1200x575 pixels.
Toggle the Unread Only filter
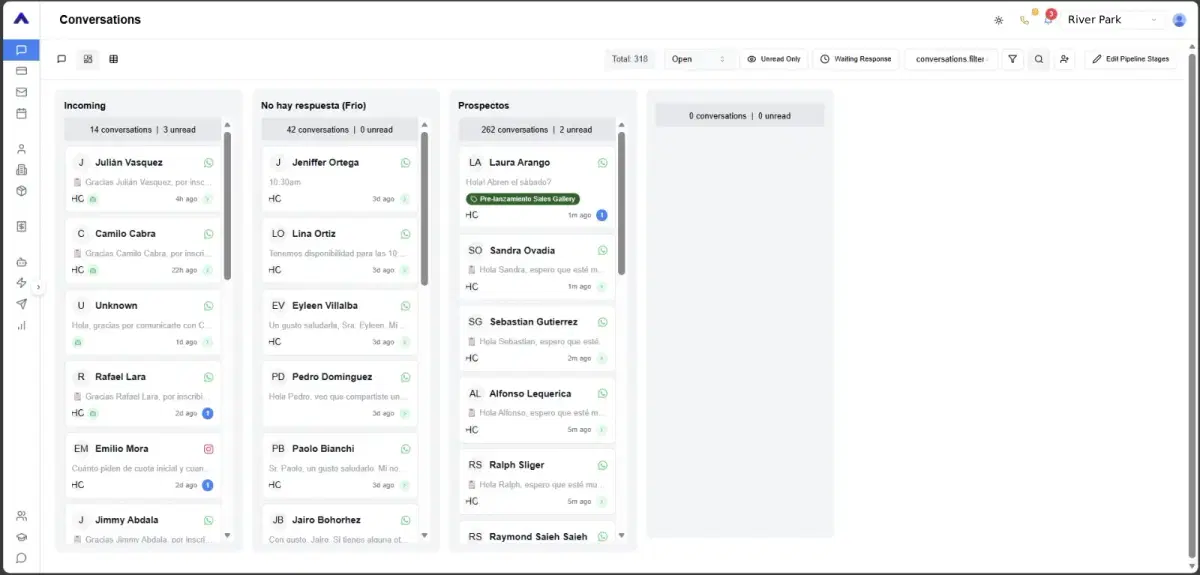[773, 59]
